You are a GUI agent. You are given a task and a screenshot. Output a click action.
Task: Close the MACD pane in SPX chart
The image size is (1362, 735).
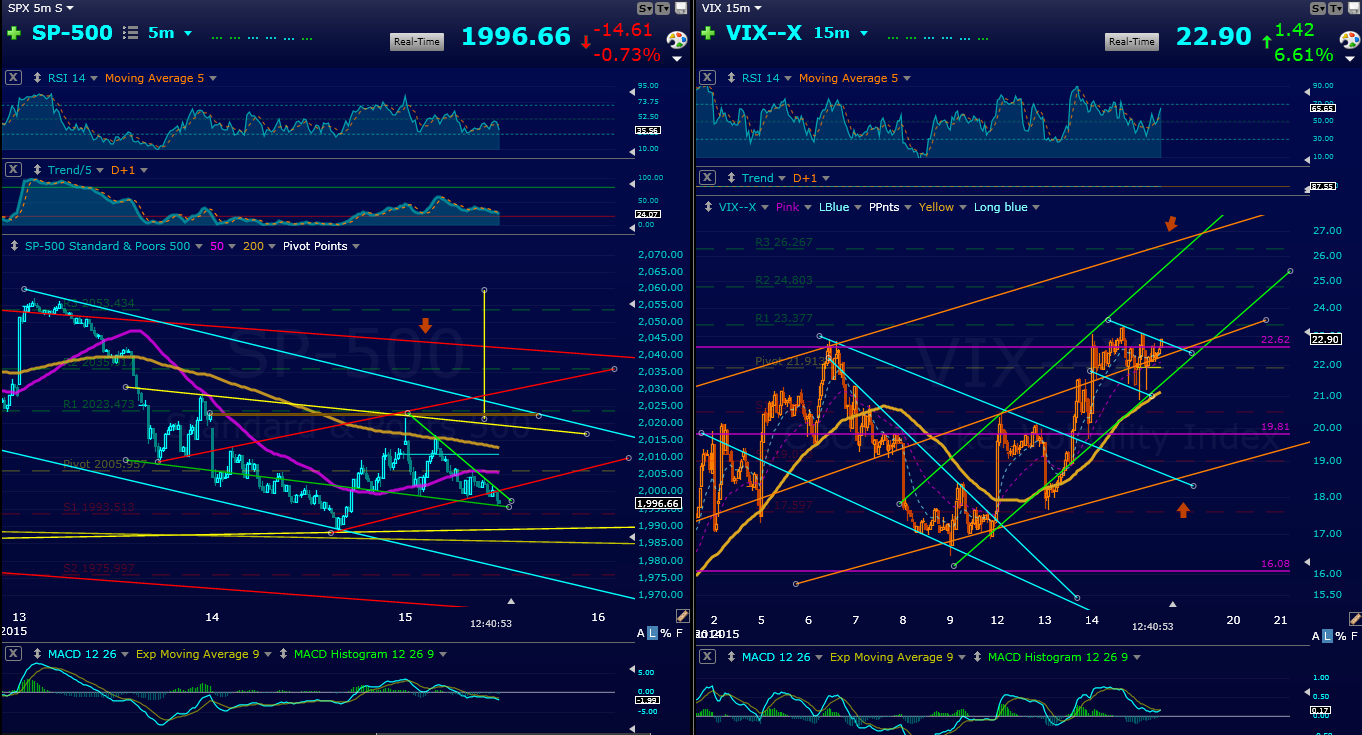tap(13, 654)
